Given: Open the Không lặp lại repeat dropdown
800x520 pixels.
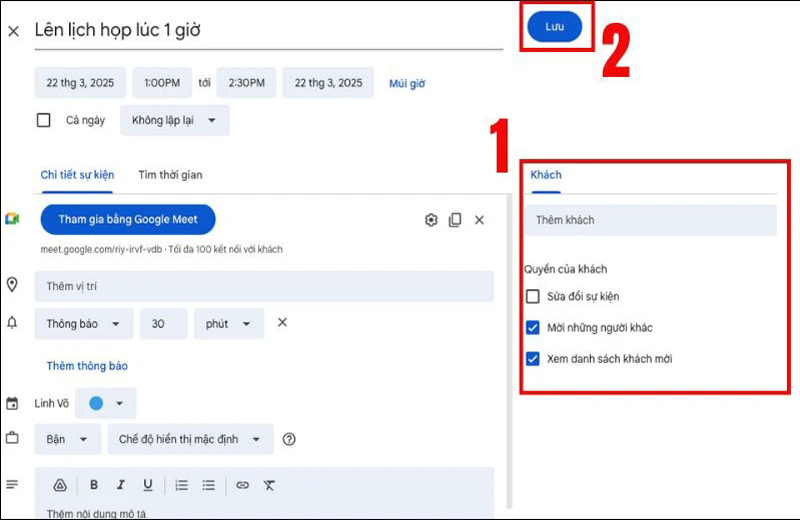Looking at the screenshot, I should 174,120.
